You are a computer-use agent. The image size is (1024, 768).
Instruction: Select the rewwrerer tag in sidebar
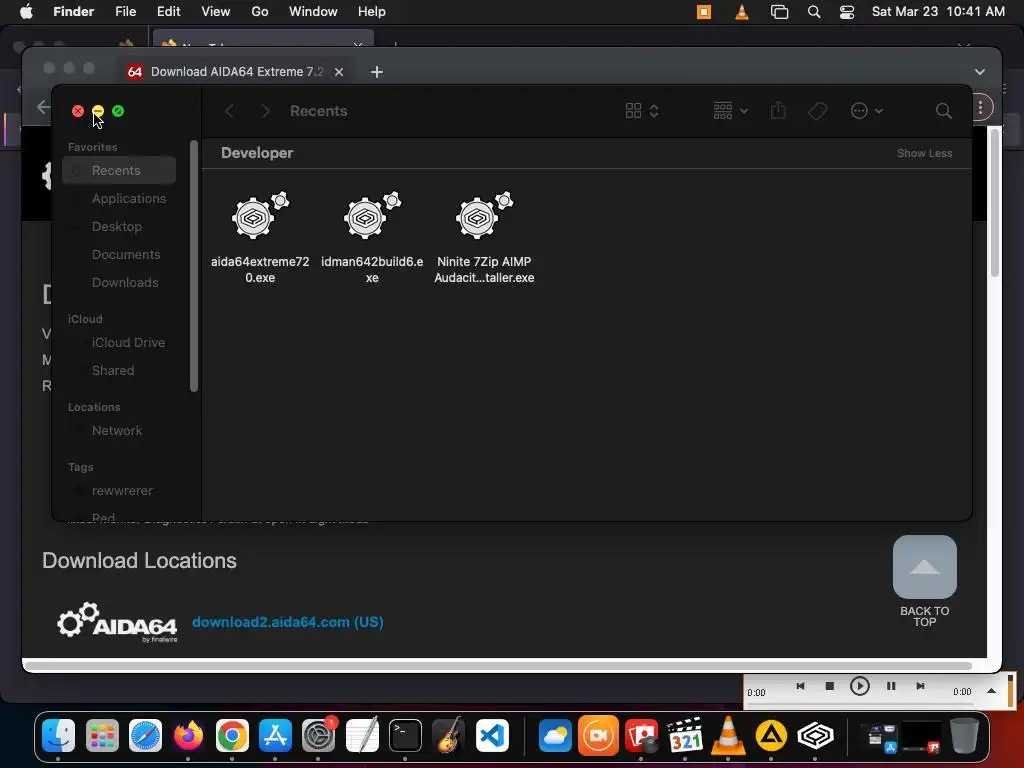[x=119, y=490]
